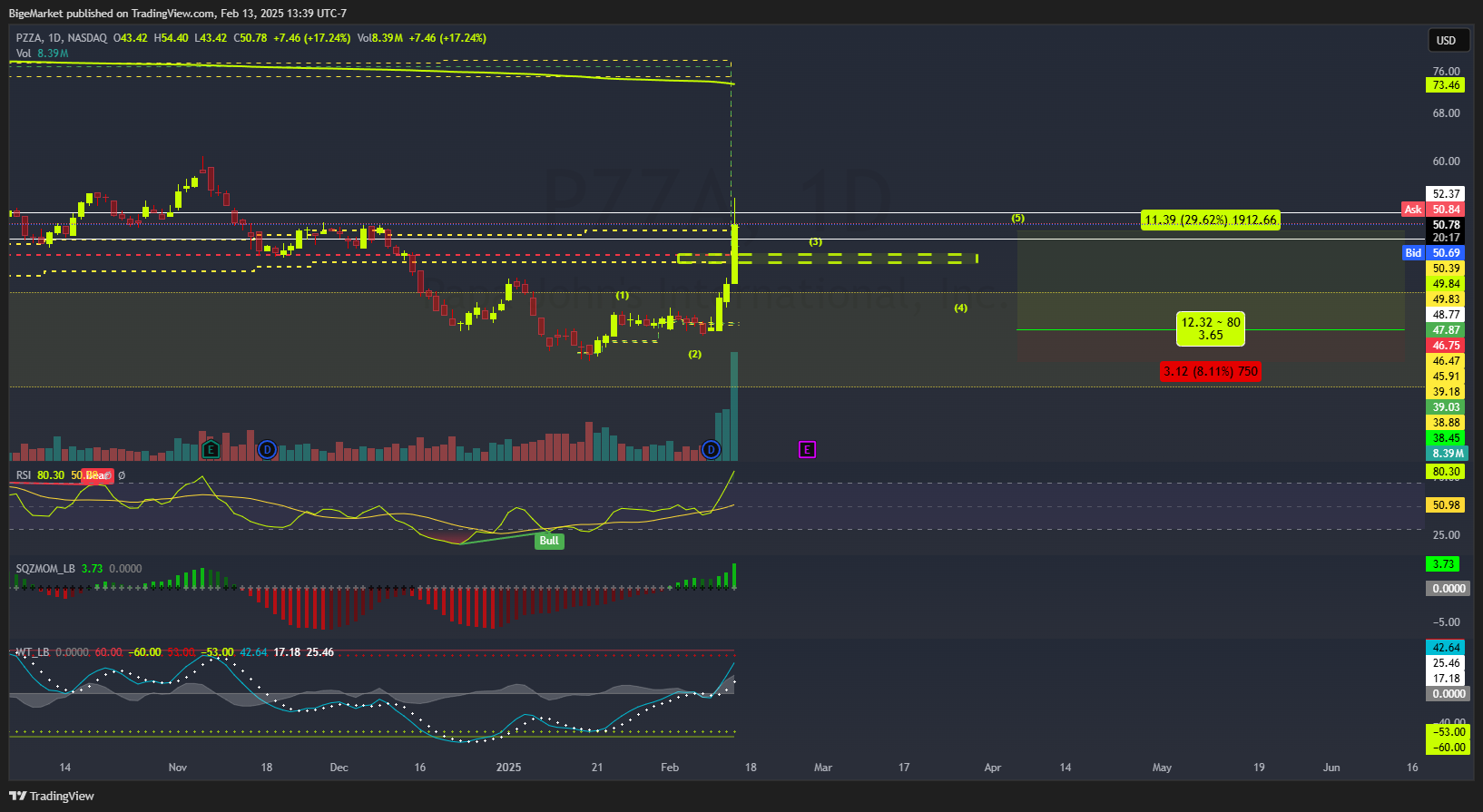Click the red Bear label in RSI pane
Image resolution: width=1483 pixels, height=812 pixels.
click(97, 475)
